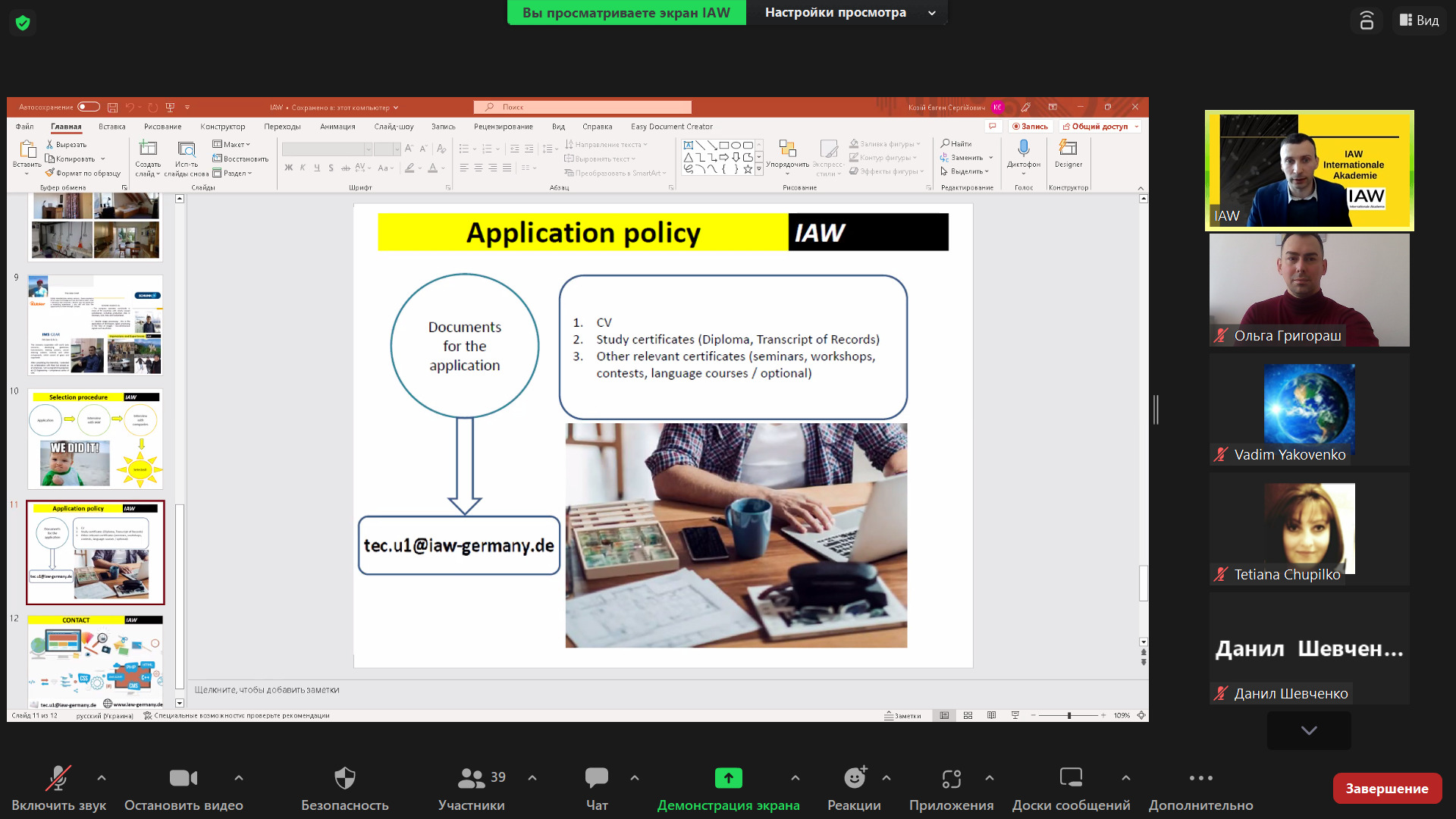Open the Конструктор ribbon tab
Screen dimensions: 1456x819
223,127
